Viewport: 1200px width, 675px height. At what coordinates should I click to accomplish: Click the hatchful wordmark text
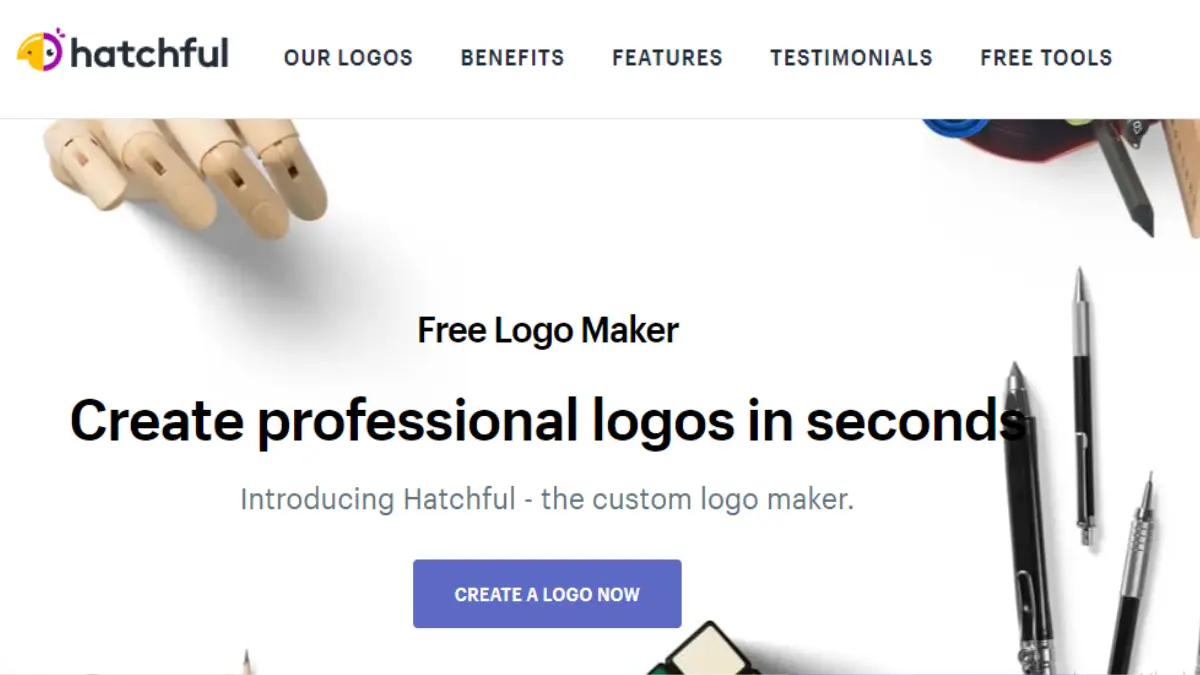[x=150, y=52]
